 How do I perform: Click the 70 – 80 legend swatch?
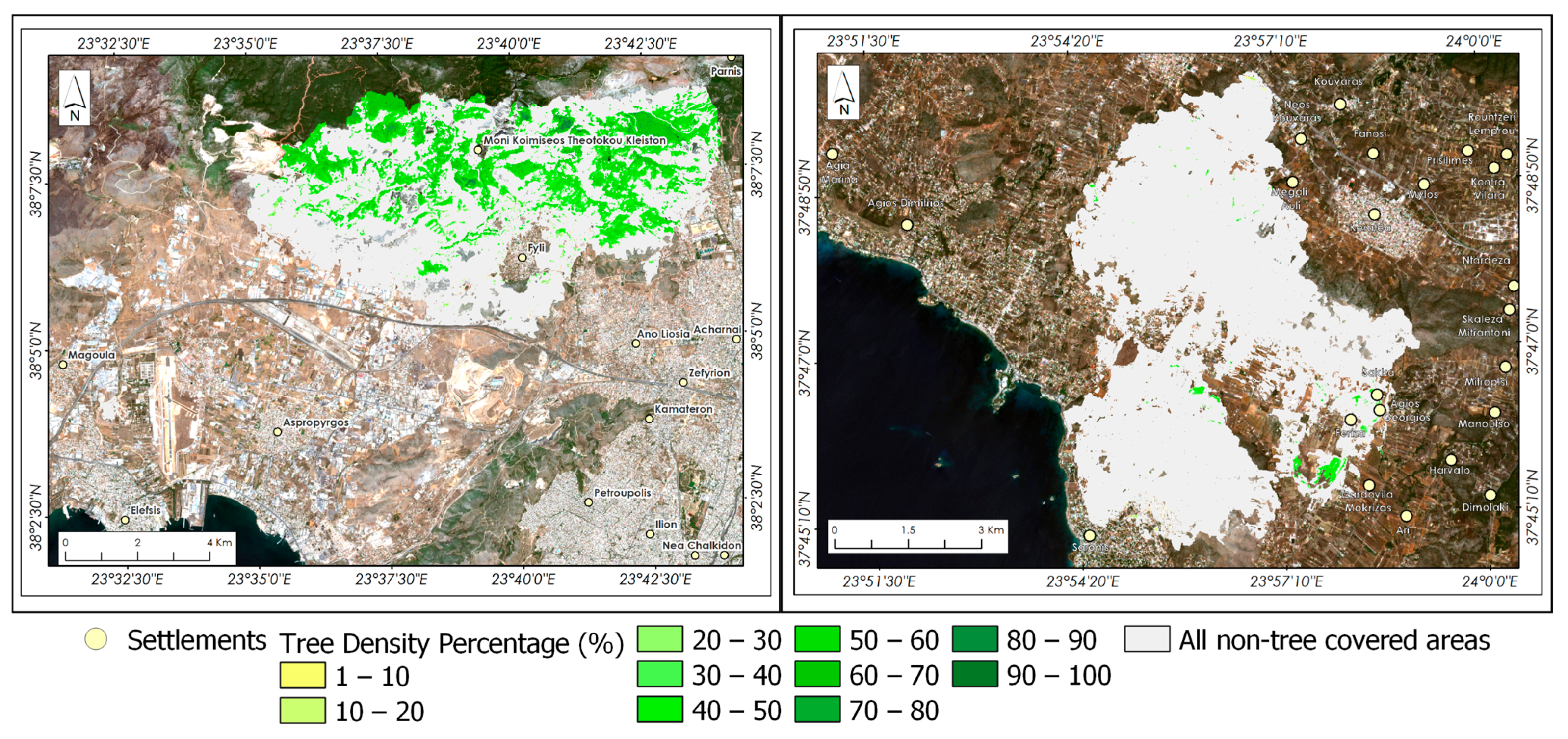pos(817,710)
